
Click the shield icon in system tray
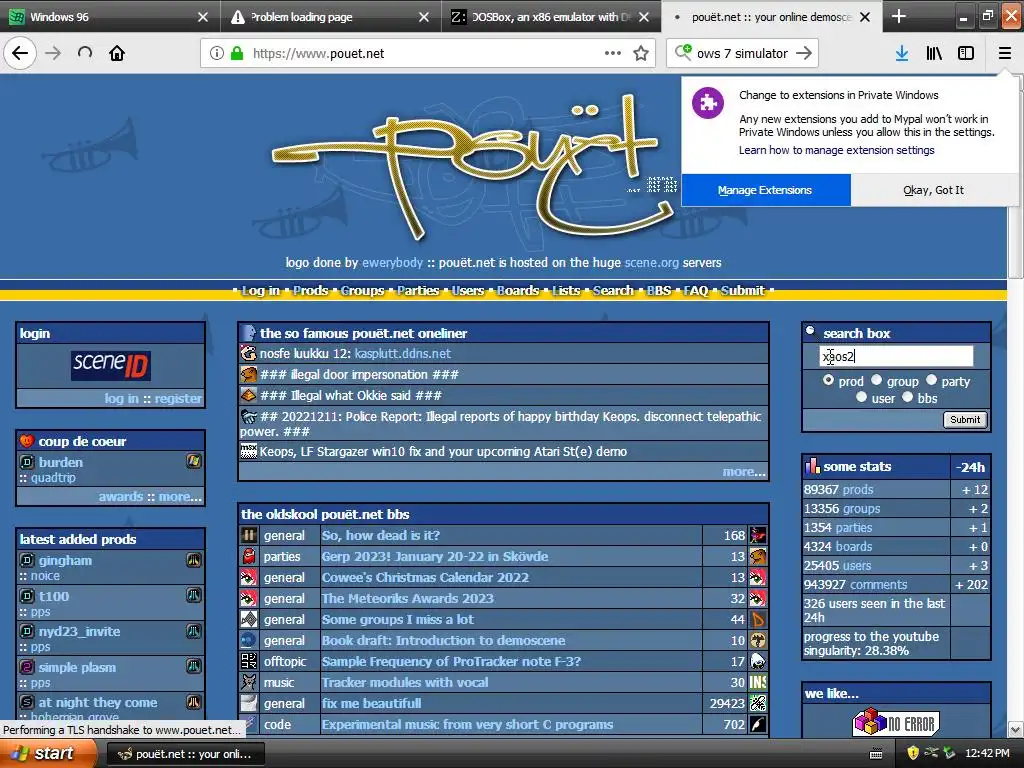(x=913, y=753)
